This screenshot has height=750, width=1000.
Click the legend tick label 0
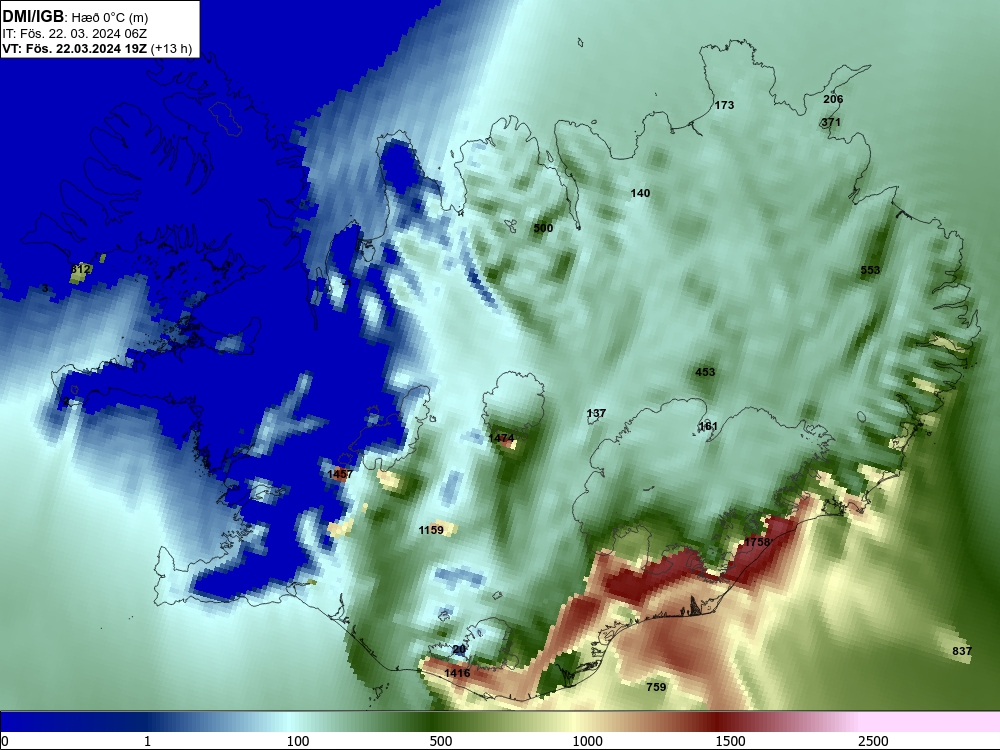(x=5, y=741)
